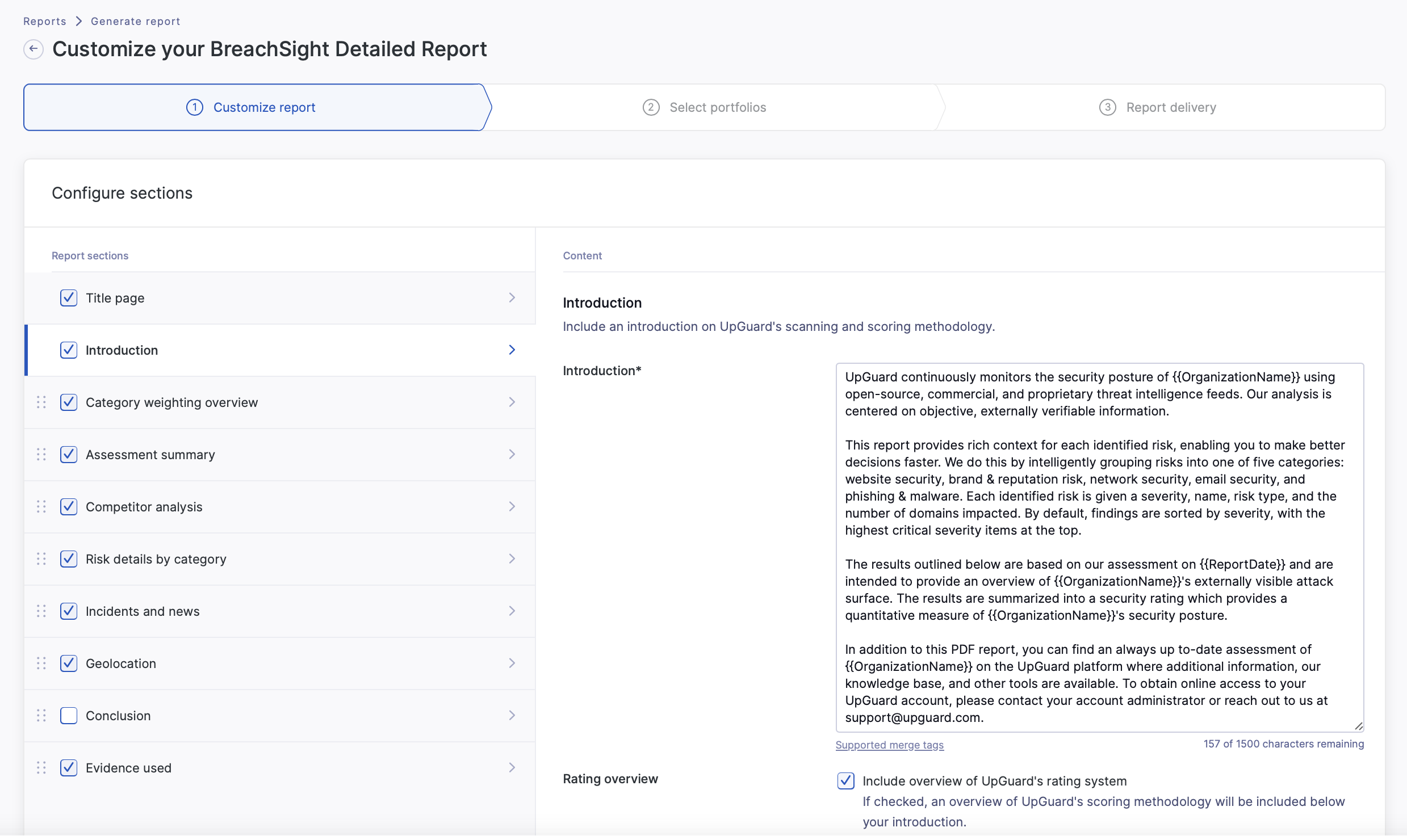Select the Incidents and news label
The width and height of the screenshot is (1407, 840).
143,611
